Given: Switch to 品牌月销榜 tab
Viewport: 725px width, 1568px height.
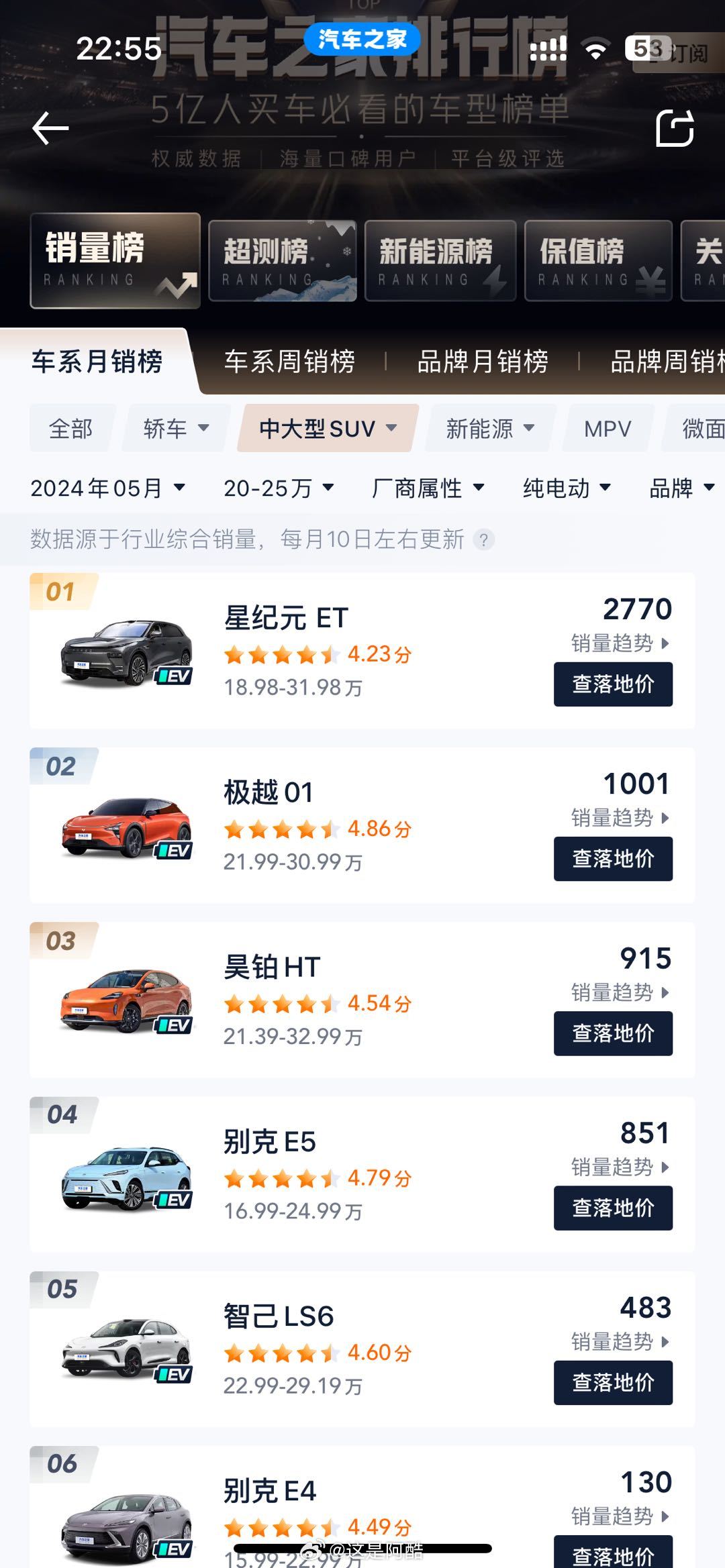Looking at the screenshot, I should click(483, 362).
